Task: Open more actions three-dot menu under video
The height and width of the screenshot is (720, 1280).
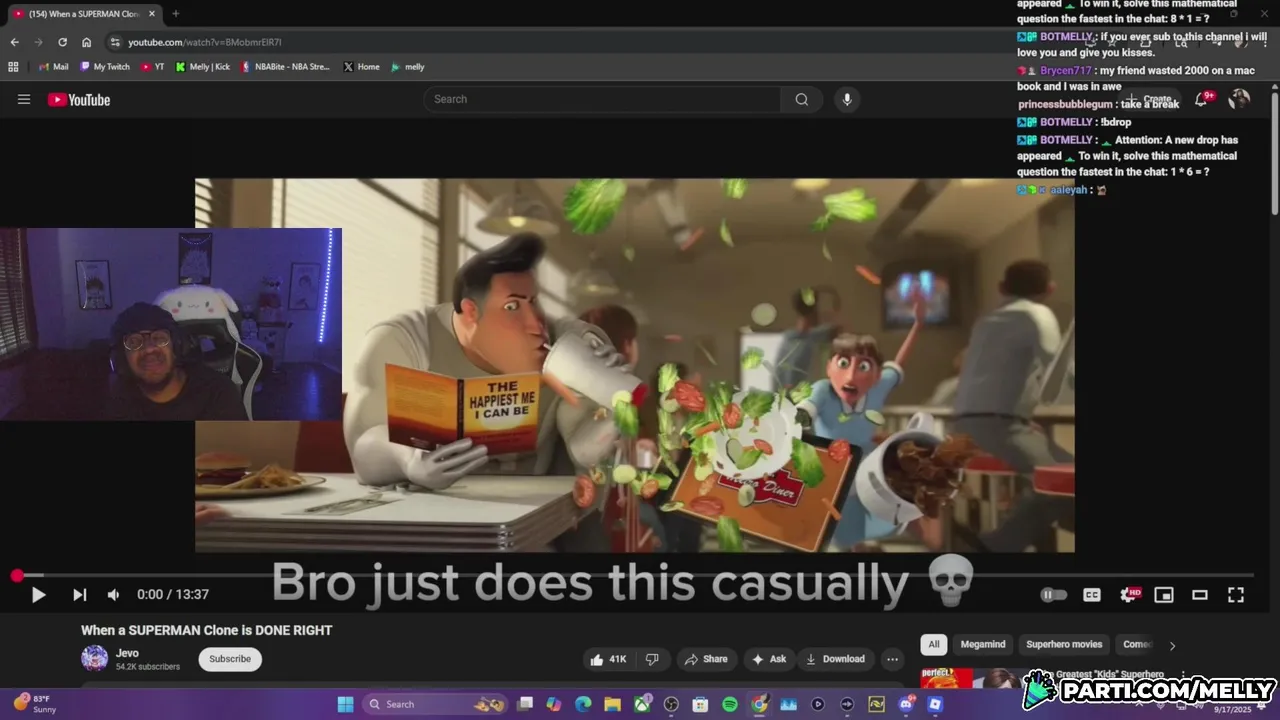Action: pyautogui.click(x=892, y=659)
